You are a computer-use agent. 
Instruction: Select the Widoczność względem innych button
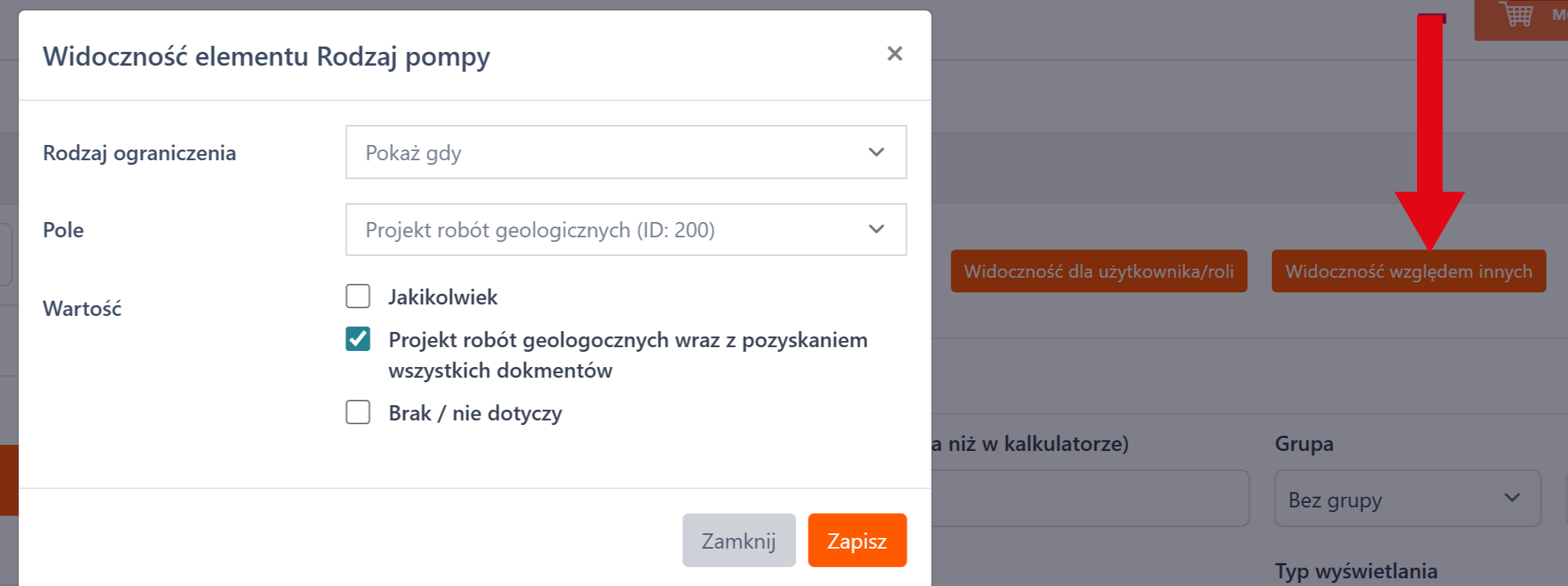pos(1408,271)
